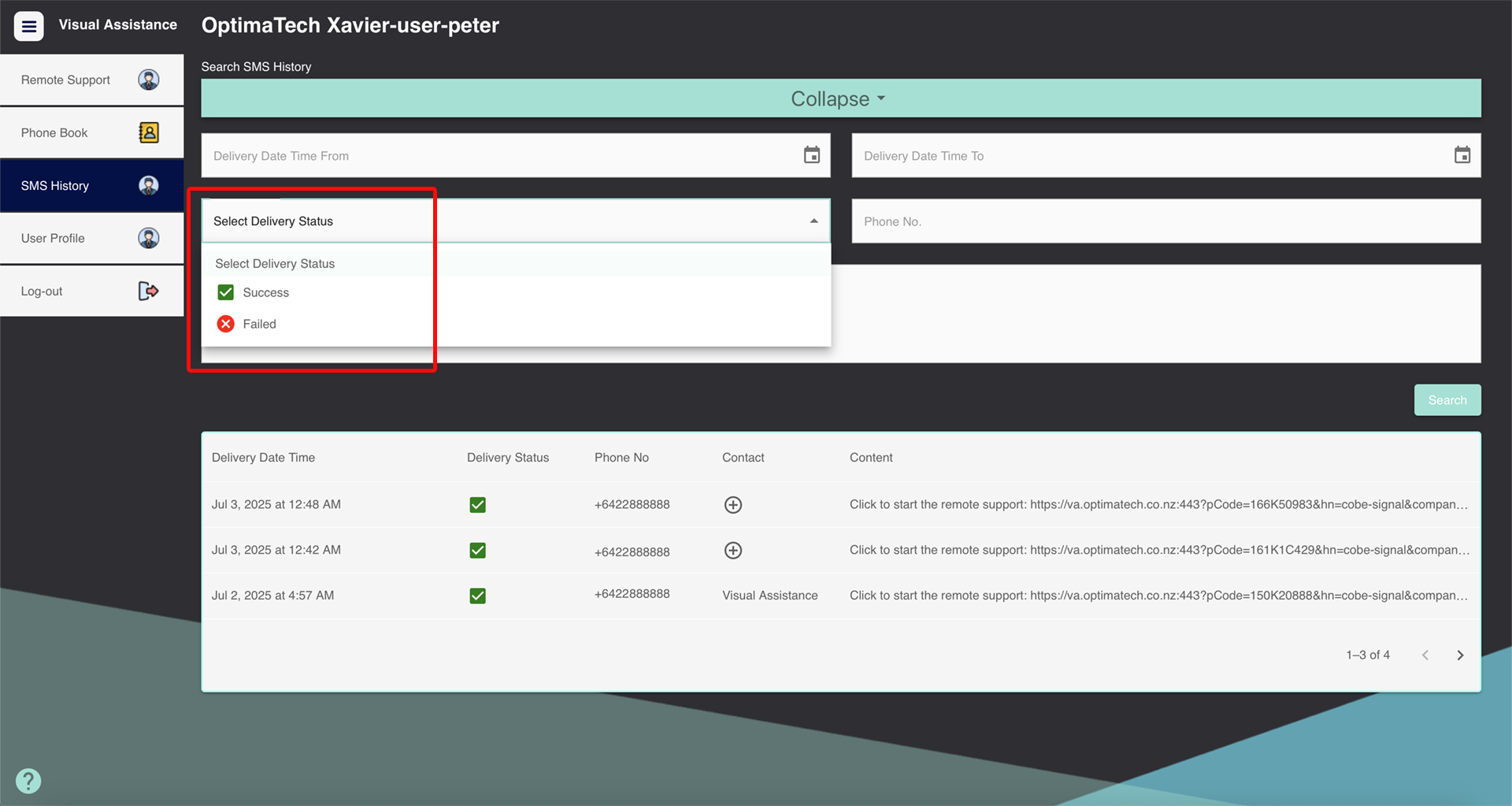Click the Log-out exit arrow icon
This screenshot has height=806, width=1512.
click(149, 291)
